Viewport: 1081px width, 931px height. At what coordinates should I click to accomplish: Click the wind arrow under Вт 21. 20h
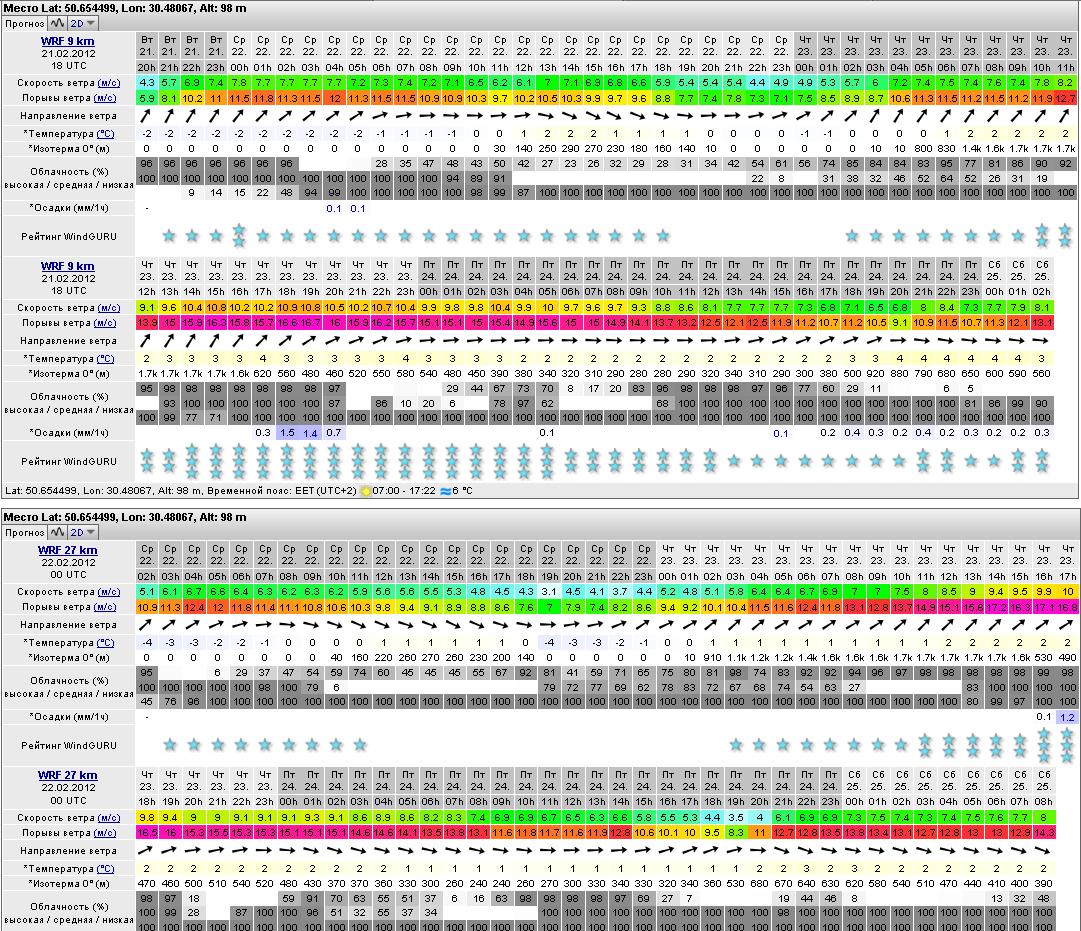click(147, 116)
